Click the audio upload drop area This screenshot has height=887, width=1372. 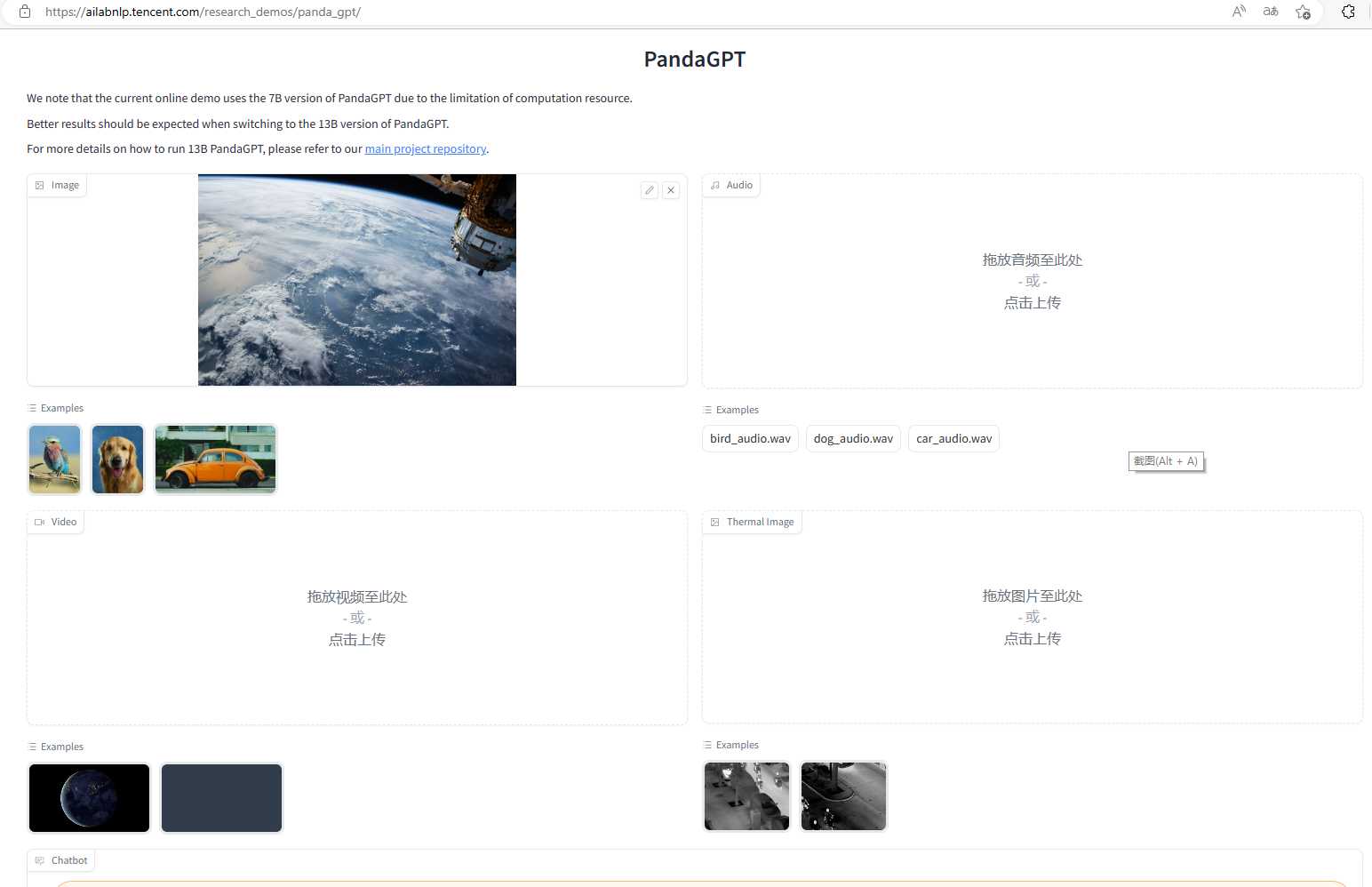(1032, 281)
